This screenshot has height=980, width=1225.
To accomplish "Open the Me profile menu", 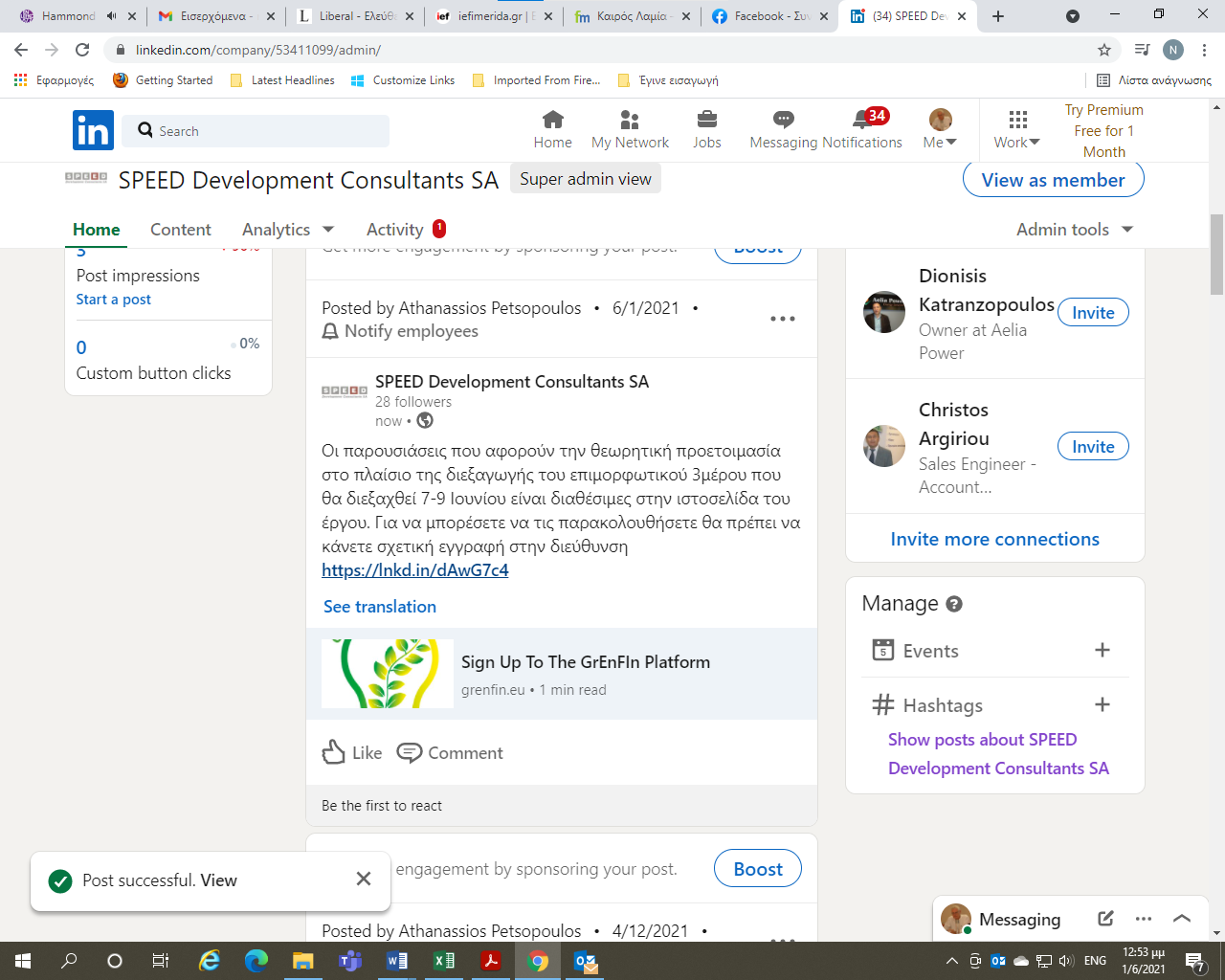I will pyautogui.click(x=940, y=130).
